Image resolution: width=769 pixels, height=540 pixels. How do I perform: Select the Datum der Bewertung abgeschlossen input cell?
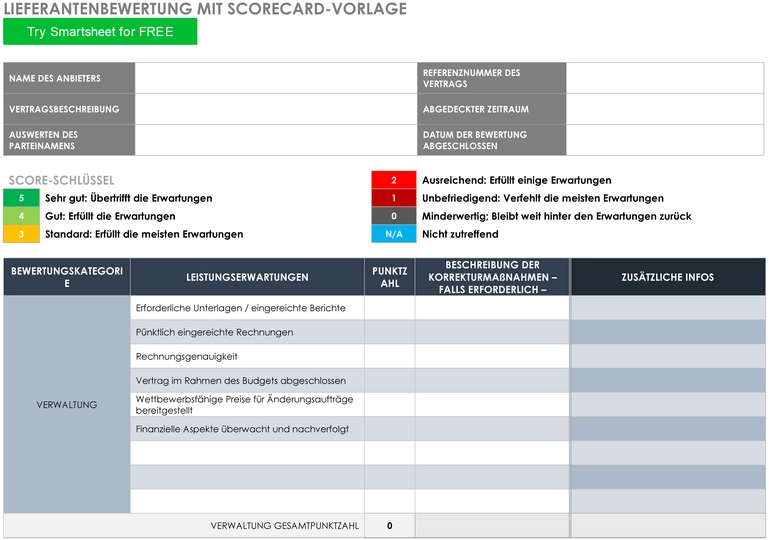pyautogui.click(x=665, y=140)
